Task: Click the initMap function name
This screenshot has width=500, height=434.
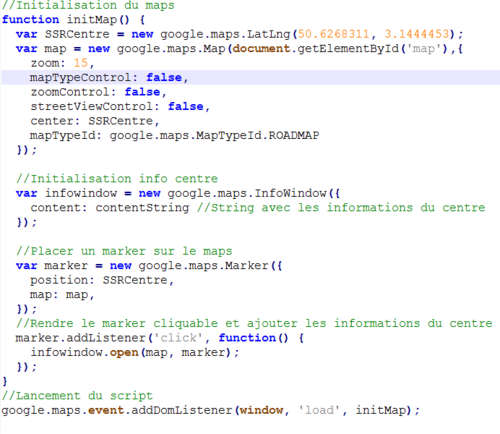Action: [92, 20]
